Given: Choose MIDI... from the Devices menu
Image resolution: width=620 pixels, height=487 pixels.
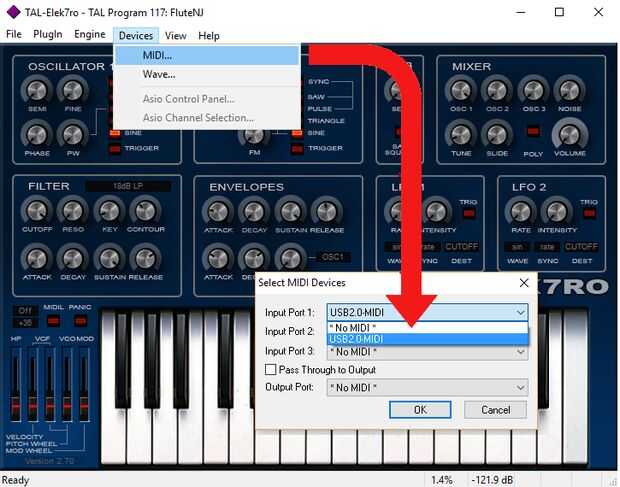Looking at the screenshot, I should tap(207, 55).
